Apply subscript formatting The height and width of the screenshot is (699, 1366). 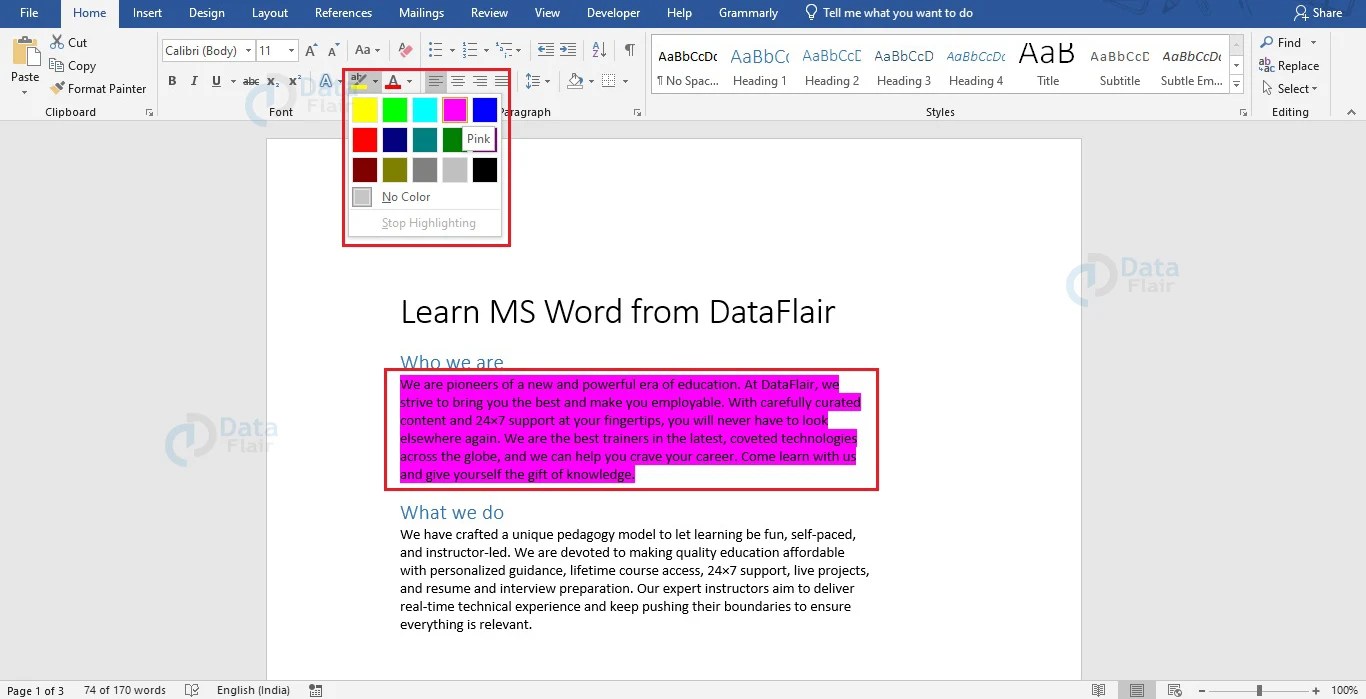click(272, 81)
